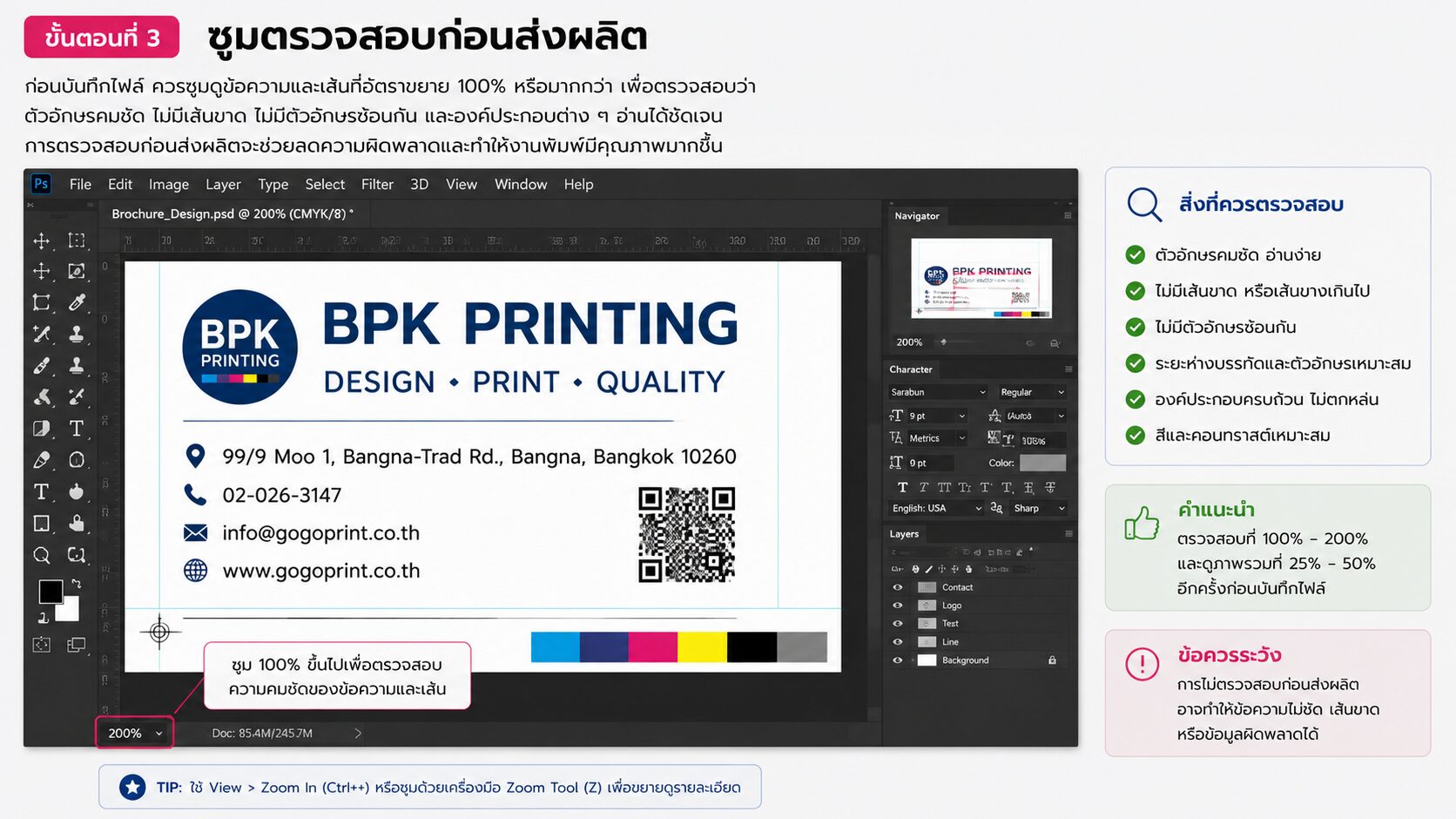Toggle All Caps in Character panel
The image size is (1456, 819).
[x=944, y=487]
